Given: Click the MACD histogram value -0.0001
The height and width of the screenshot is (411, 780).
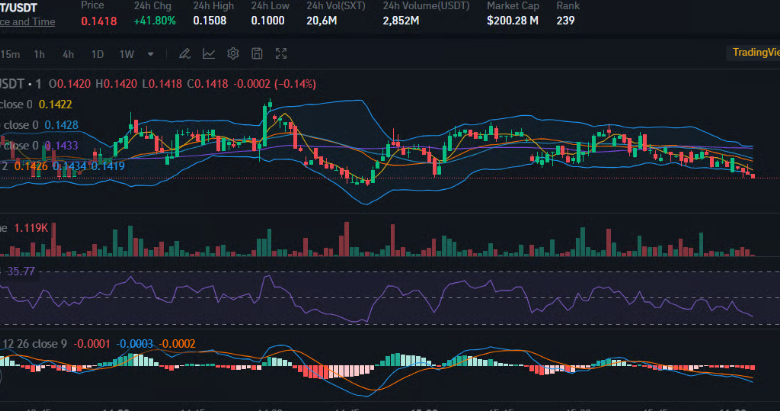Looking at the screenshot, I should tap(92, 344).
